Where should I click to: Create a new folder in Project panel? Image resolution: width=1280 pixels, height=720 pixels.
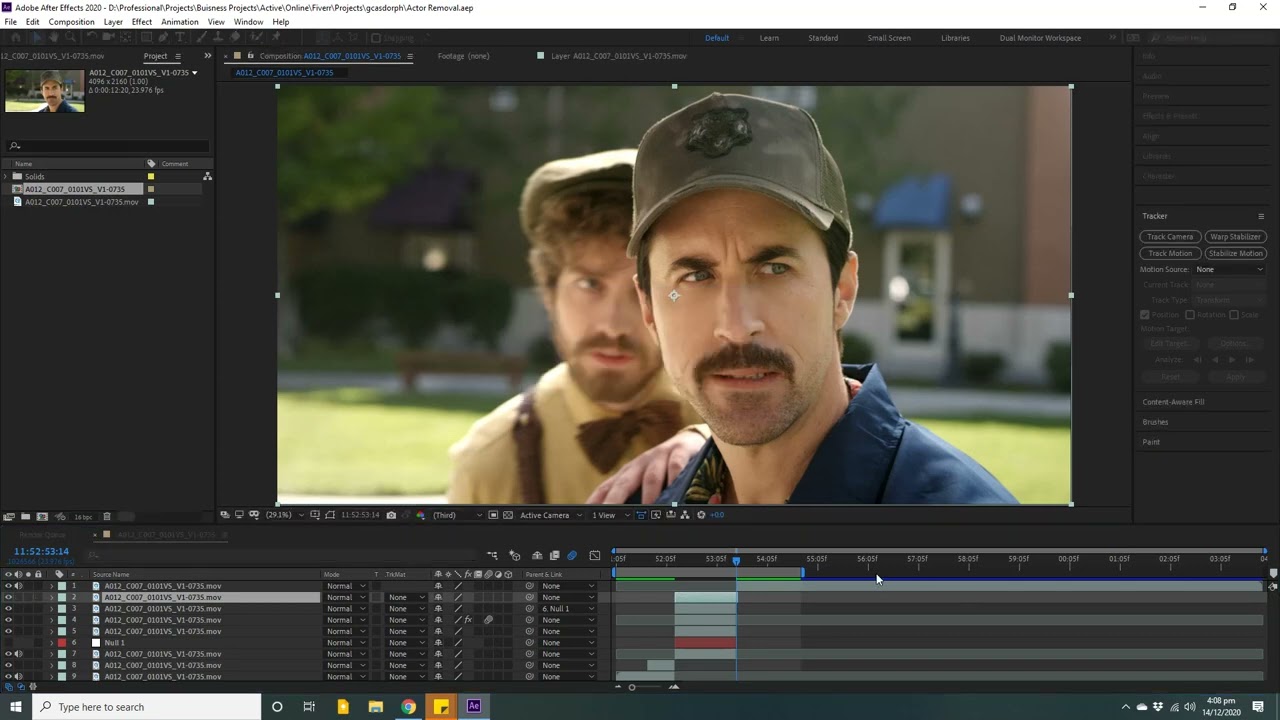(25, 517)
